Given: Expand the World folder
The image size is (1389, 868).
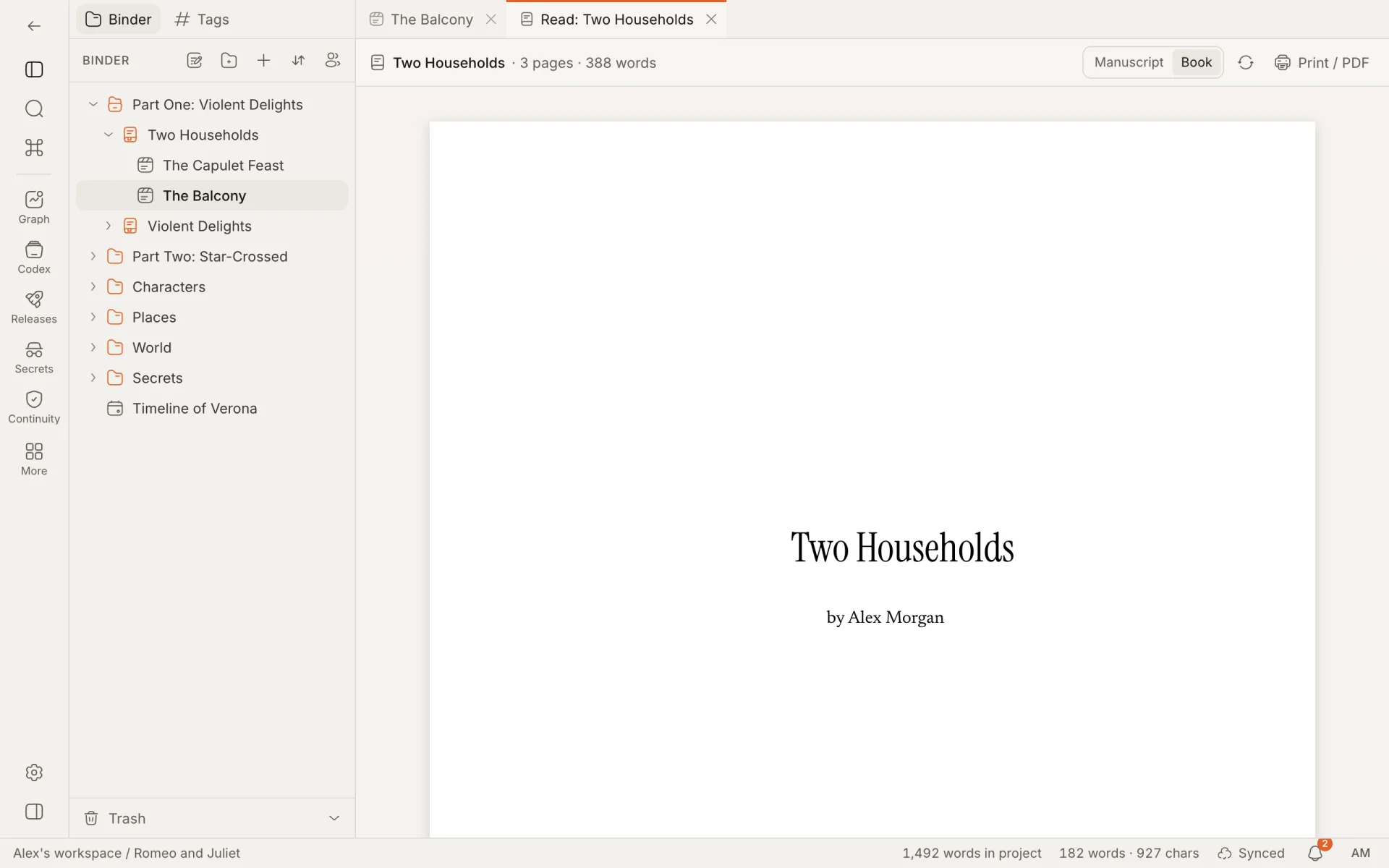Looking at the screenshot, I should point(93,348).
